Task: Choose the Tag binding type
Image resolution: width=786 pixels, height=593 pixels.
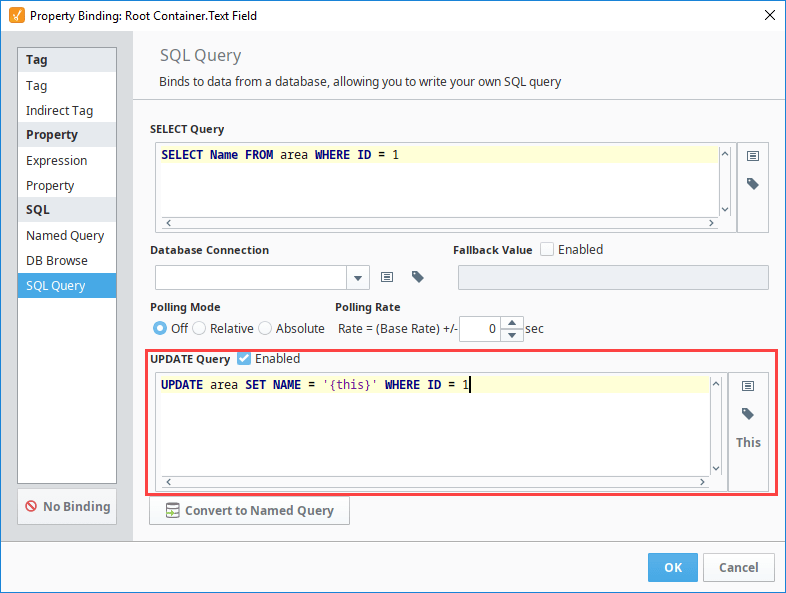Action: [x=67, y=85]
